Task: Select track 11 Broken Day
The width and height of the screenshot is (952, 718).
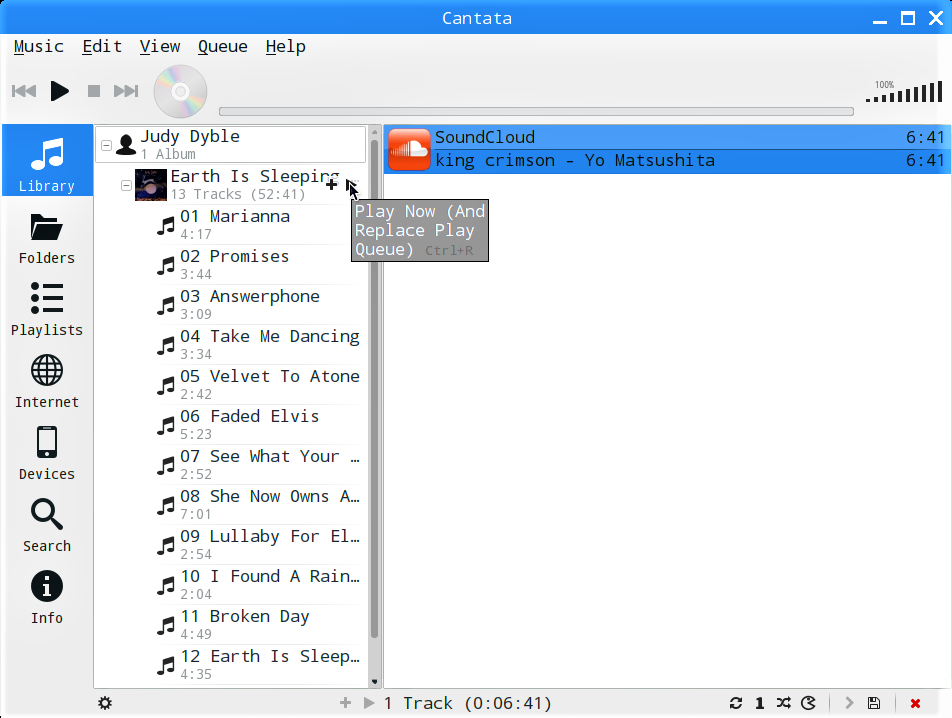Action: (259, 625)
